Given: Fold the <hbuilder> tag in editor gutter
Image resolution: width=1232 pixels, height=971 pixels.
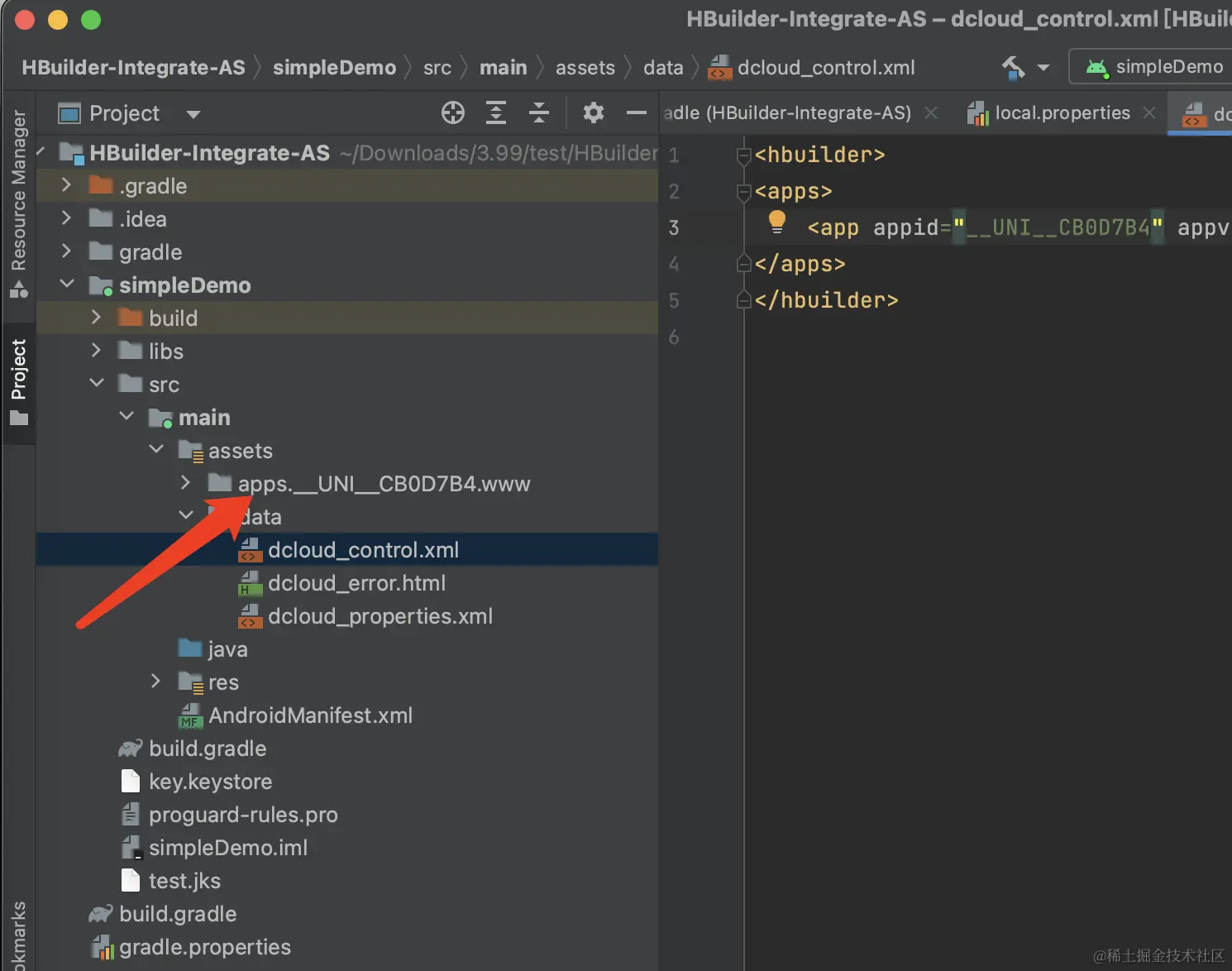Looking at the screenshot, I should click(743, 155).
